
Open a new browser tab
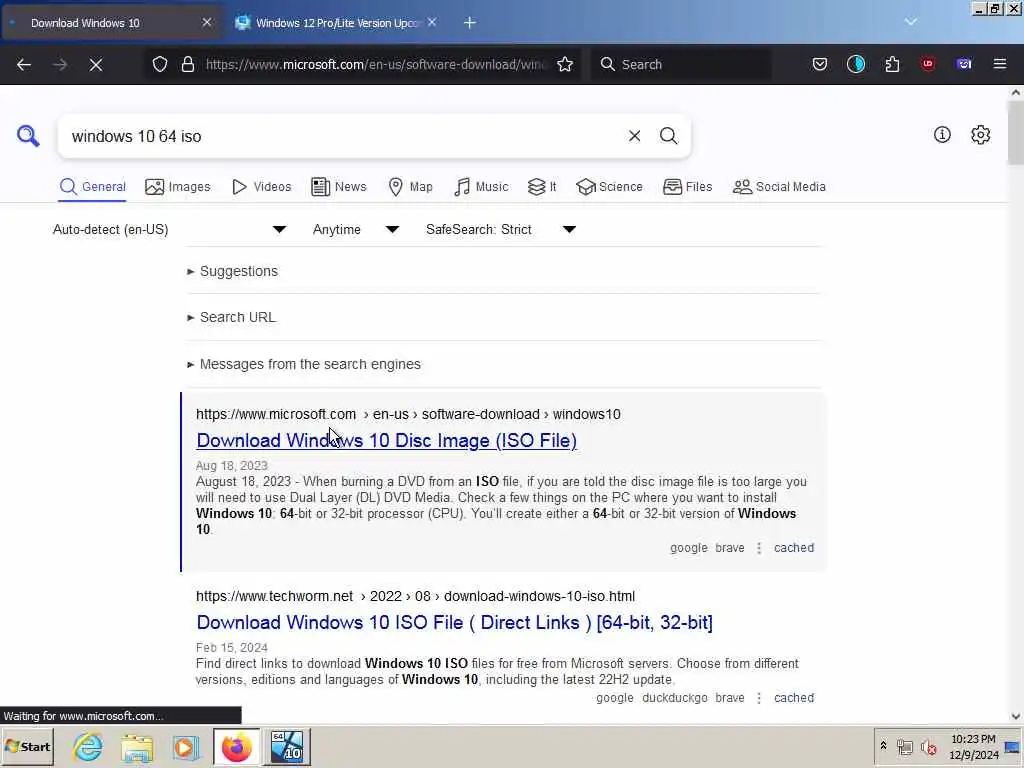click(x=470, y=23)
